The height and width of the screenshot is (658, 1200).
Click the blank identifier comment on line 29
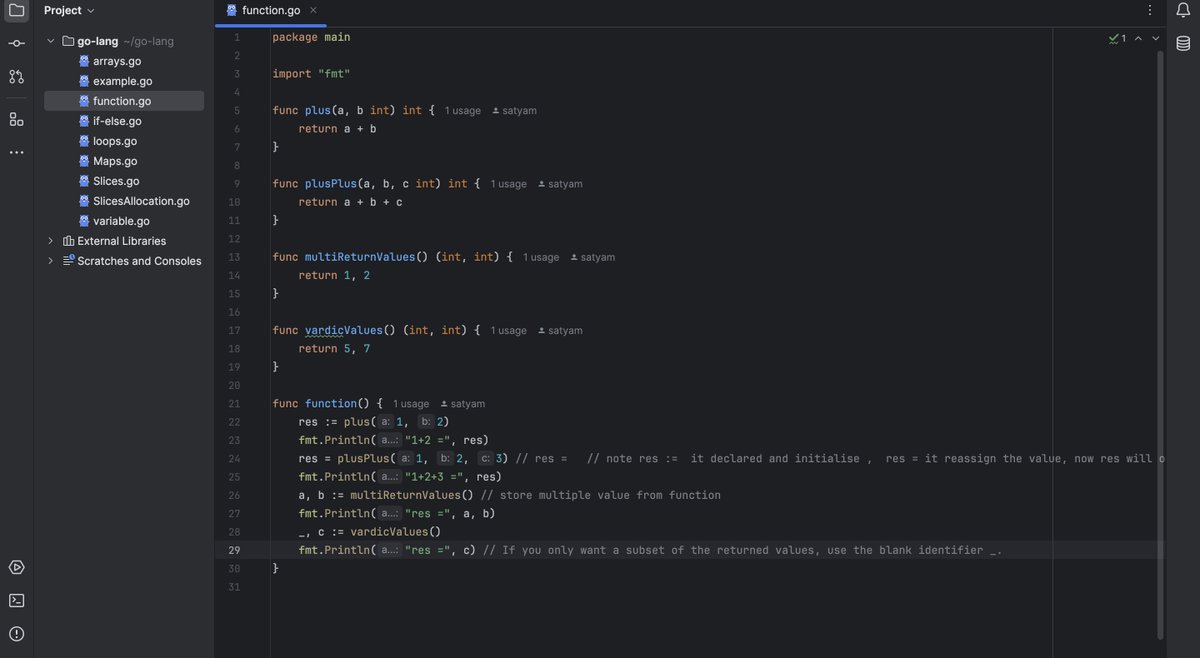pyautogui.click(x=742, y=550)
